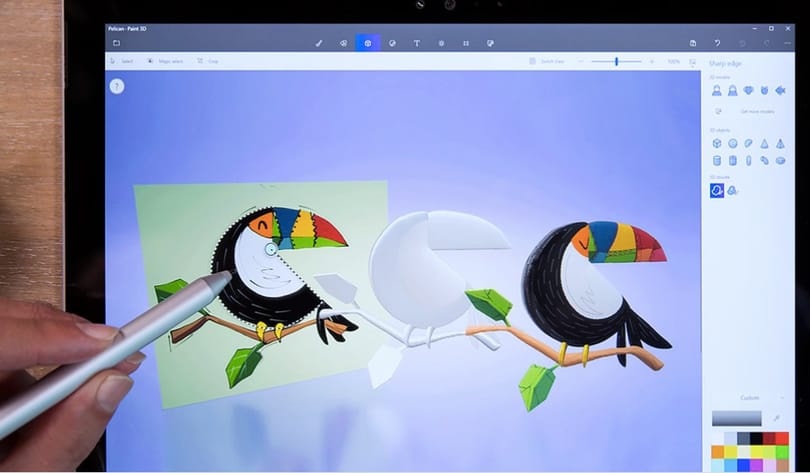Switch to the Effects tab
The height and width of the screenshot is (473, 810).
[441, 43]
